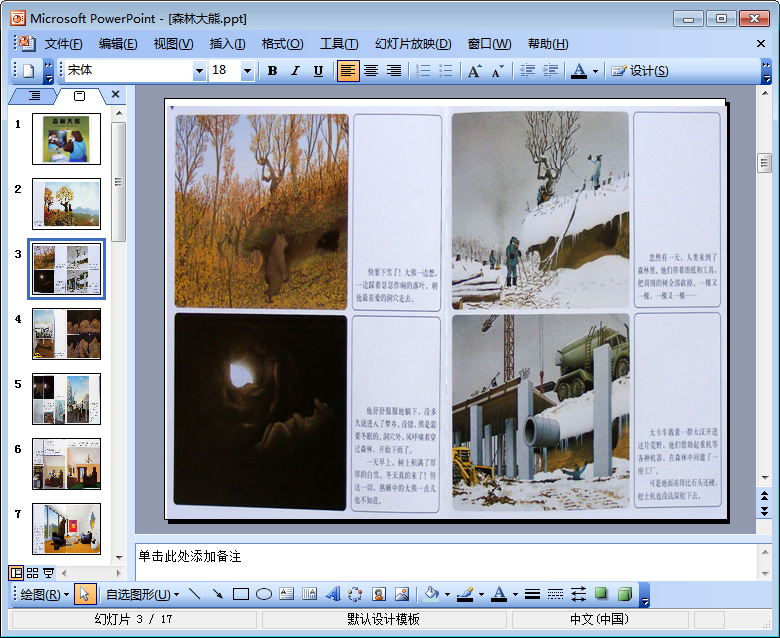Open 工具(T) menu
Viewport: 780px width, 638px height.
click(x=339, y=44)
